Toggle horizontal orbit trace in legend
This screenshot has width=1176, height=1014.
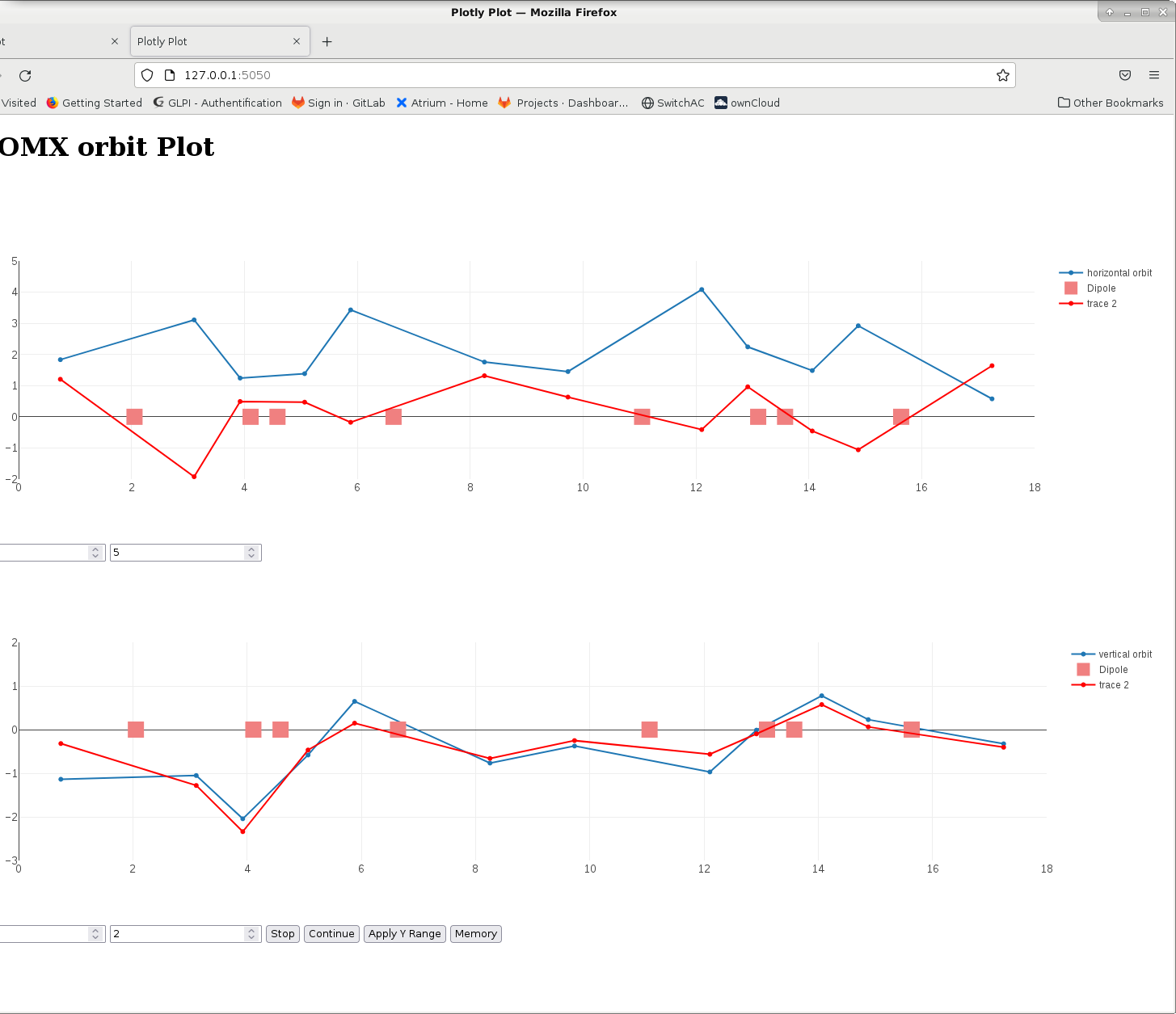click(1119, 273)
